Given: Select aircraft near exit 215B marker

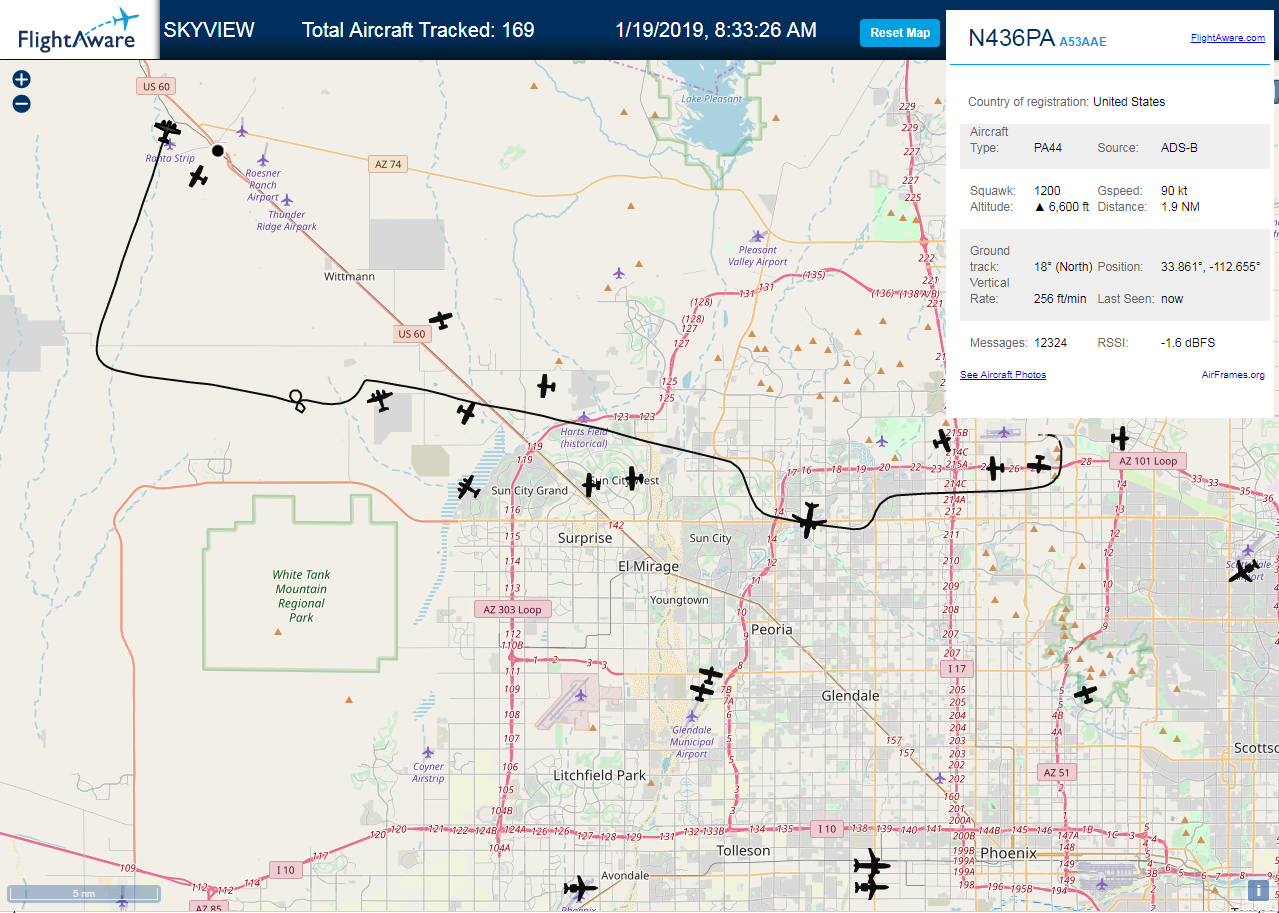Looking at the screenshot, I should (x=942, y=440).
